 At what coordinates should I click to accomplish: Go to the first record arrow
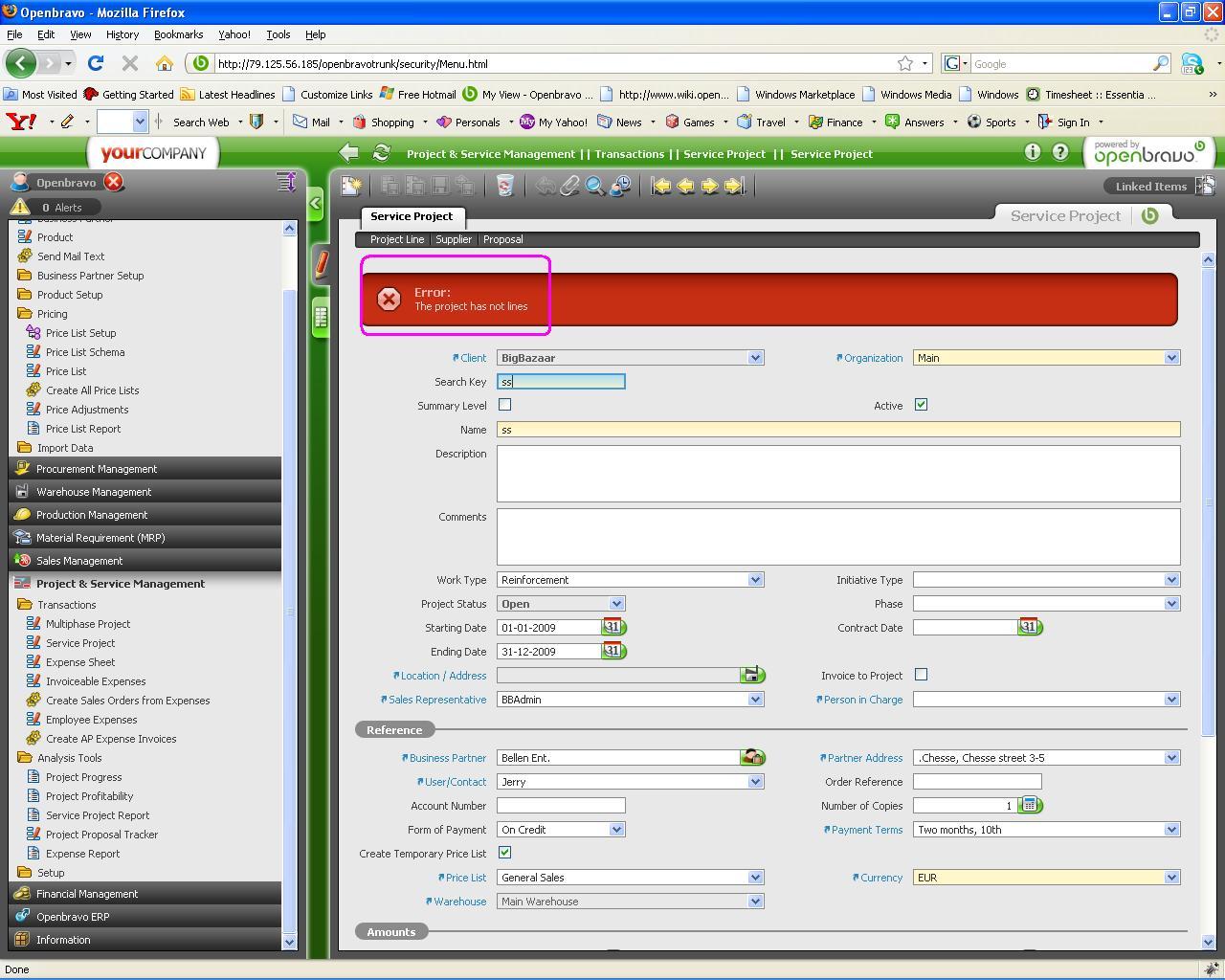(660, 186)
